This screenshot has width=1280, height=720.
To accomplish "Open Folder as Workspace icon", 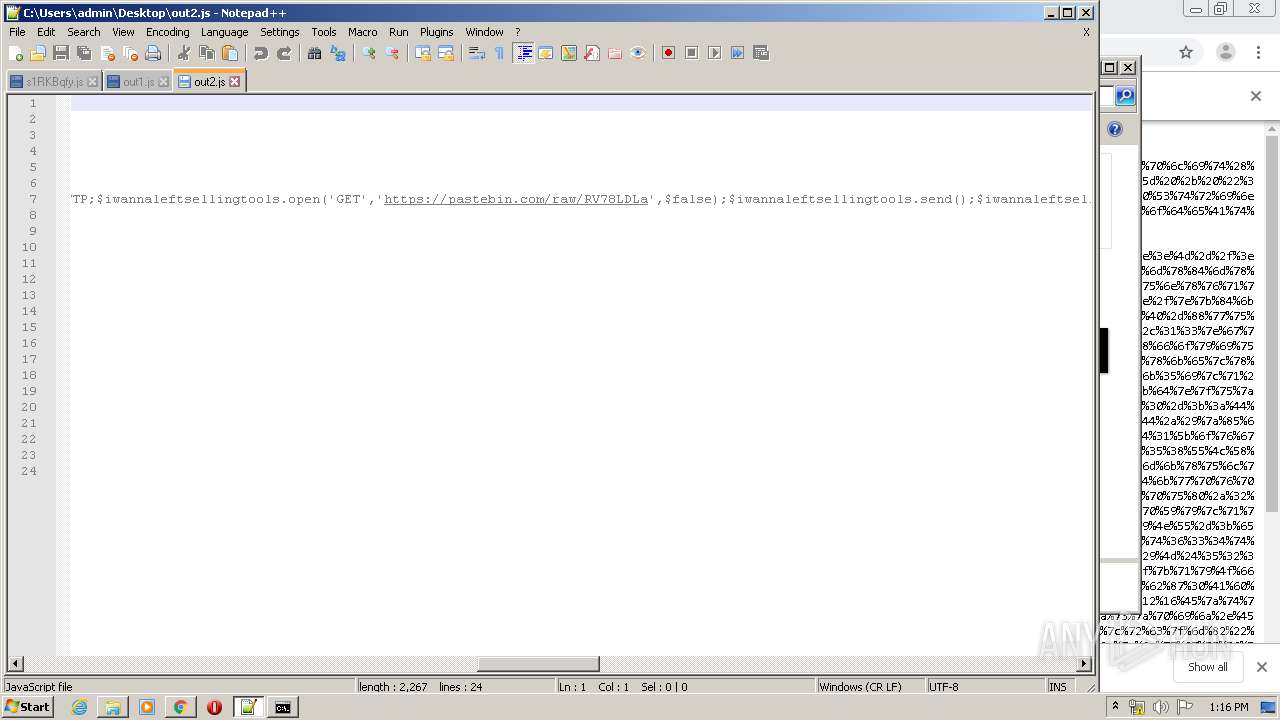I will [x=615, y=53].
